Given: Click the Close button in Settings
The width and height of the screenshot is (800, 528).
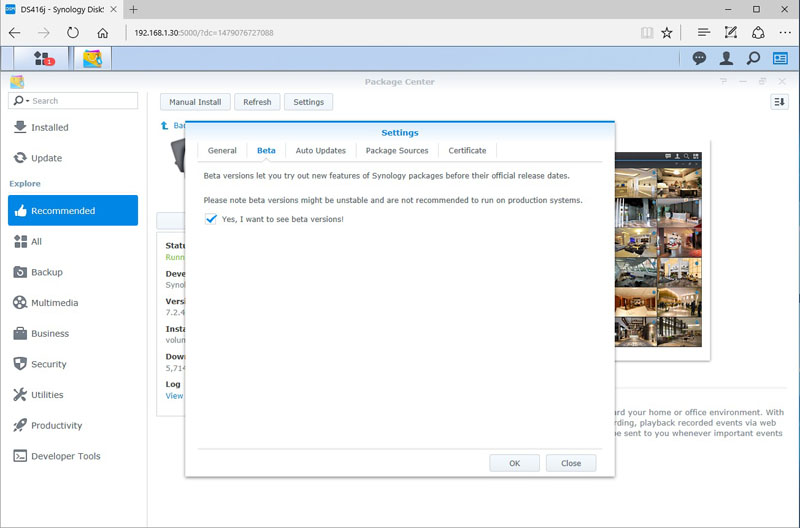Looking at the screenshot, I should coord(571,463).
